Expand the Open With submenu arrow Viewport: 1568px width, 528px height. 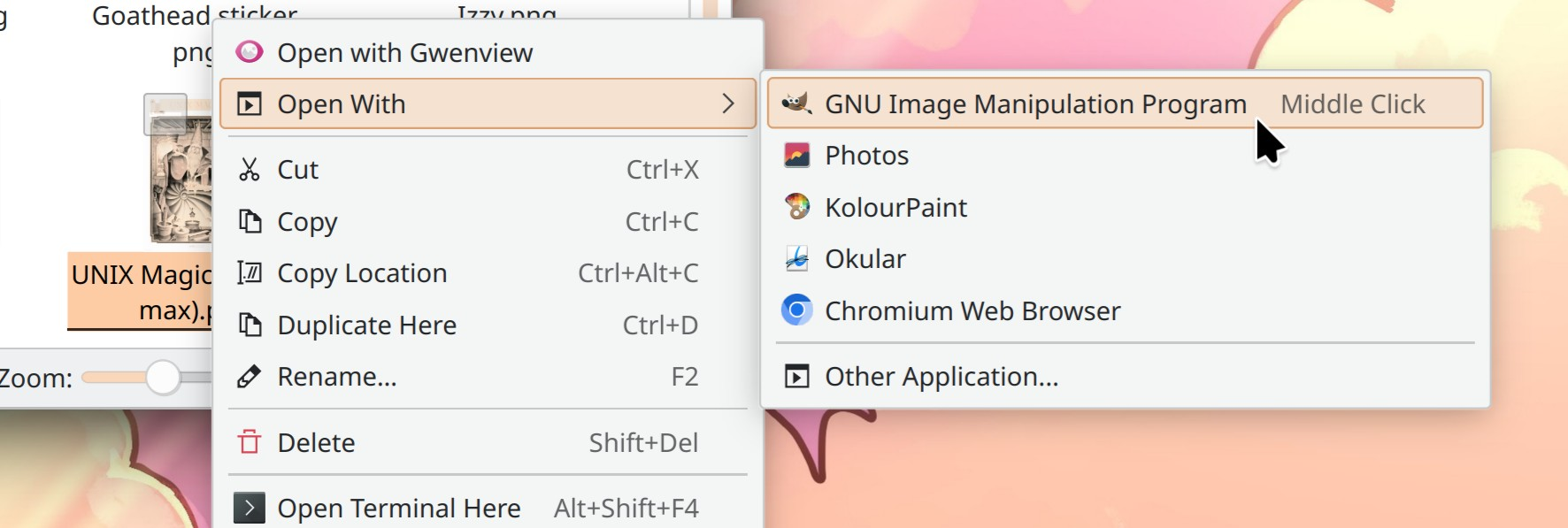click(727, 103)
